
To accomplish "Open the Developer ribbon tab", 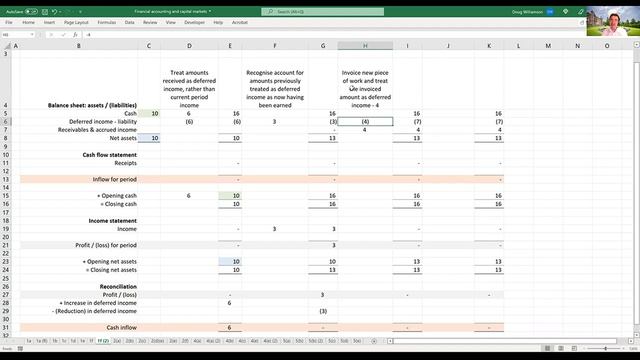I will 194,22.
